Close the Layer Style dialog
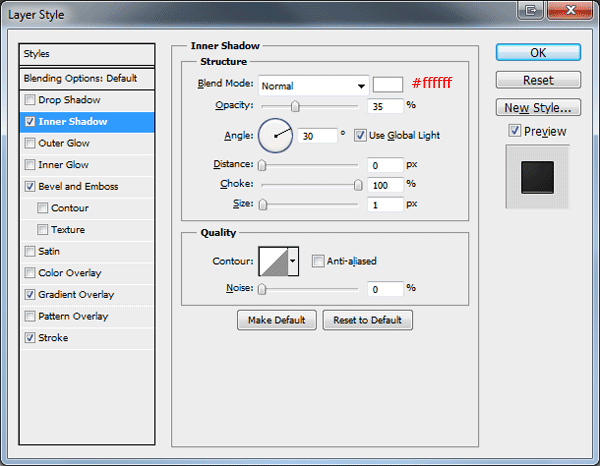 (570, 10)
